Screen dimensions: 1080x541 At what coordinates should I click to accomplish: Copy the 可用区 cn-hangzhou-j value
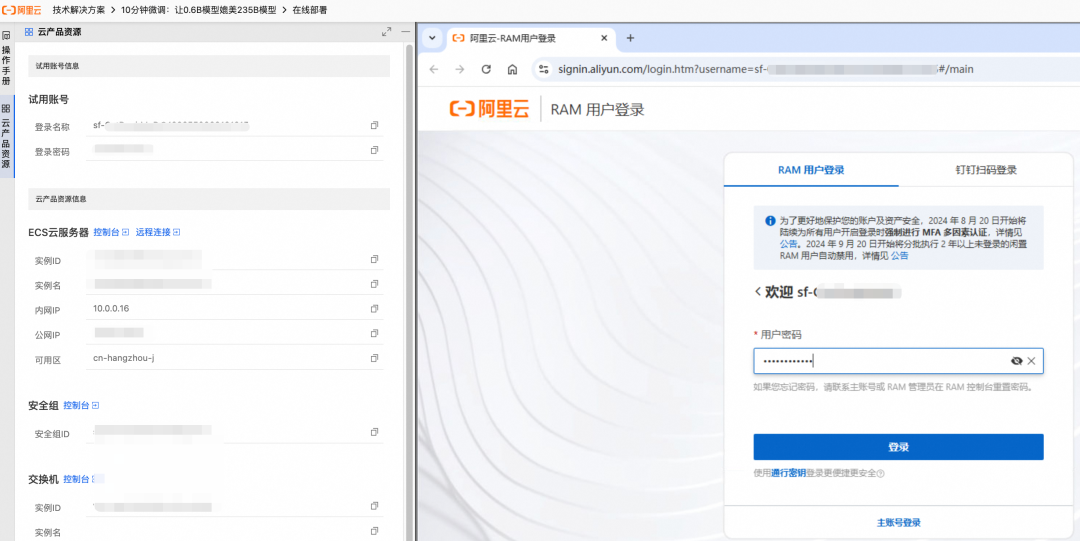[x=374, y=358]
